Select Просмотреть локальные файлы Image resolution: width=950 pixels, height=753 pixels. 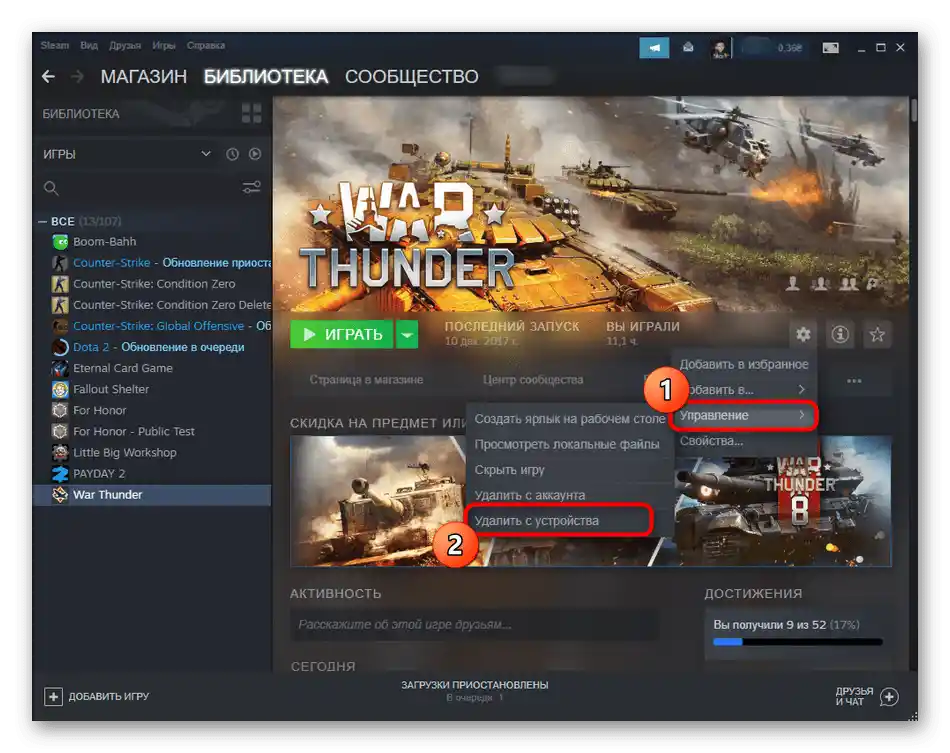(570, 444)
